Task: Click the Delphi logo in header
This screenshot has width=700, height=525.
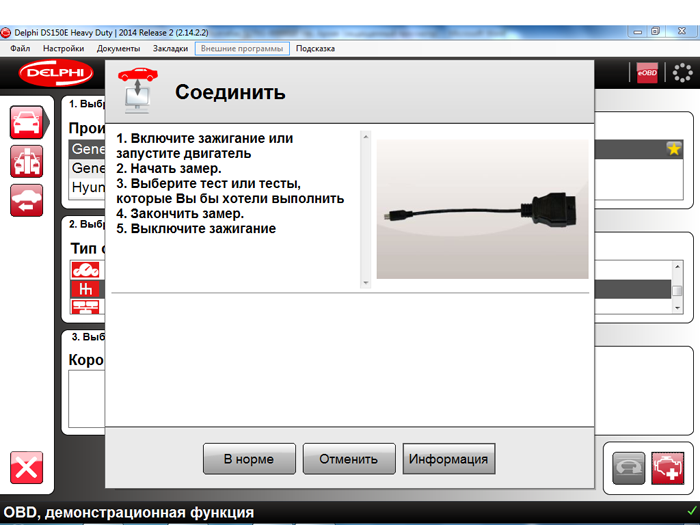Action: [x=56, y=73]
